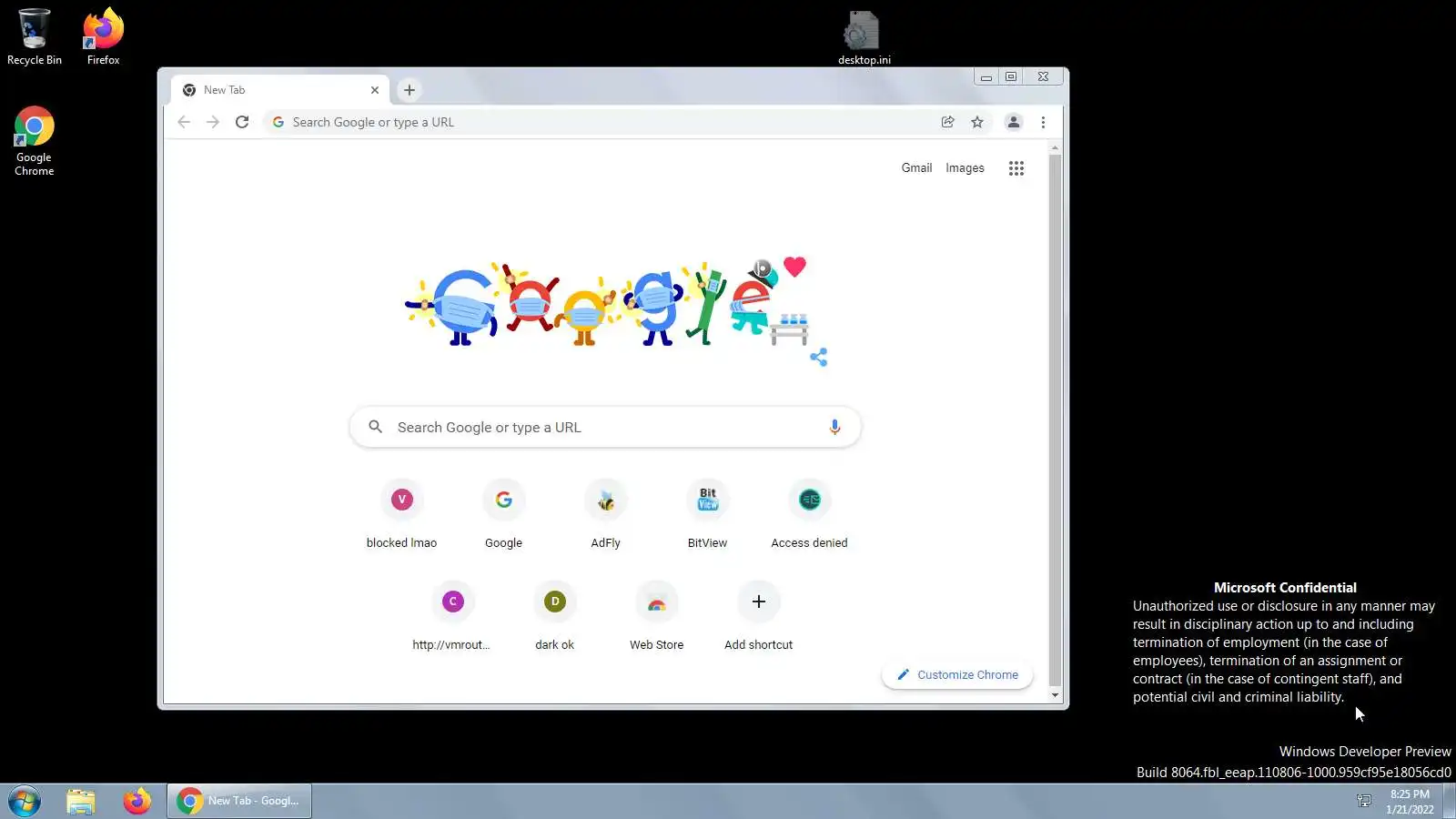Select the Google Chrome desktop shortcut

click(x=34, y=141)
